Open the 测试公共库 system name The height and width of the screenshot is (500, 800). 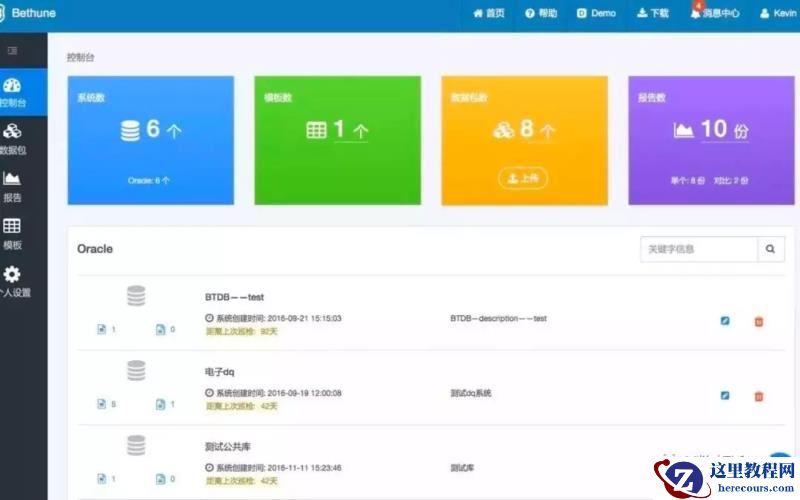[x=228, y=446]
